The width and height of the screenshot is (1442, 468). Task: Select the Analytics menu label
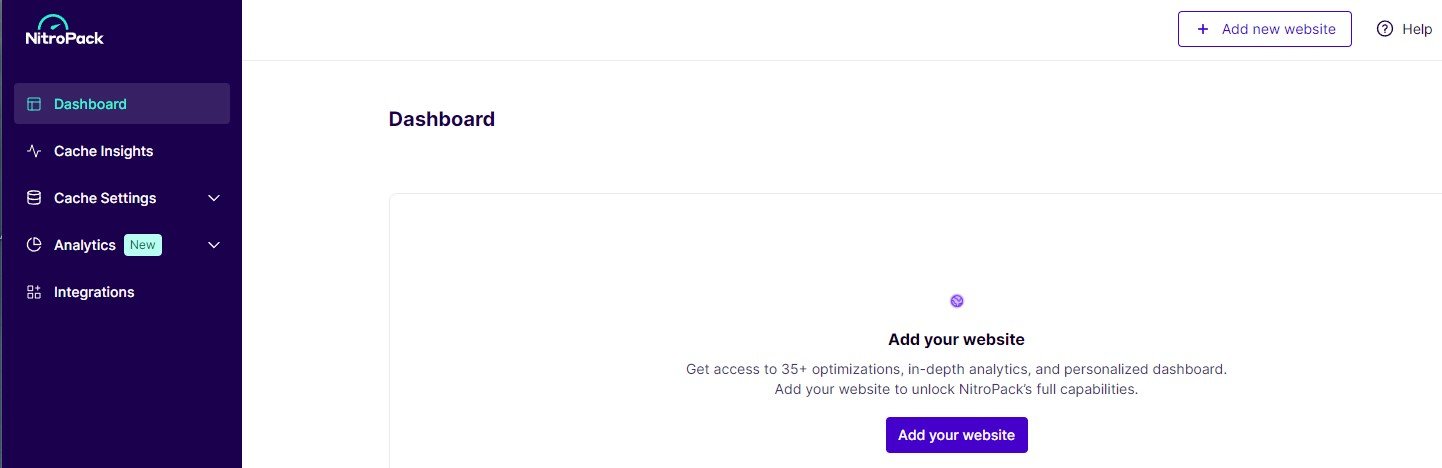85,245
